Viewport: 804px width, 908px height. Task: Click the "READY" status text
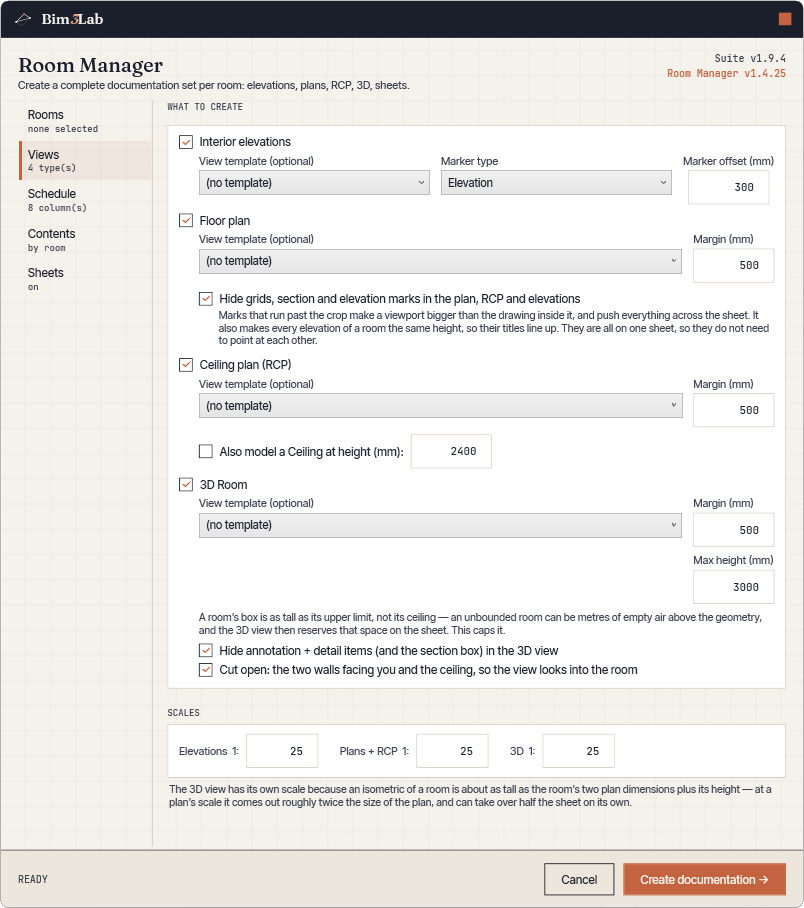33,880
